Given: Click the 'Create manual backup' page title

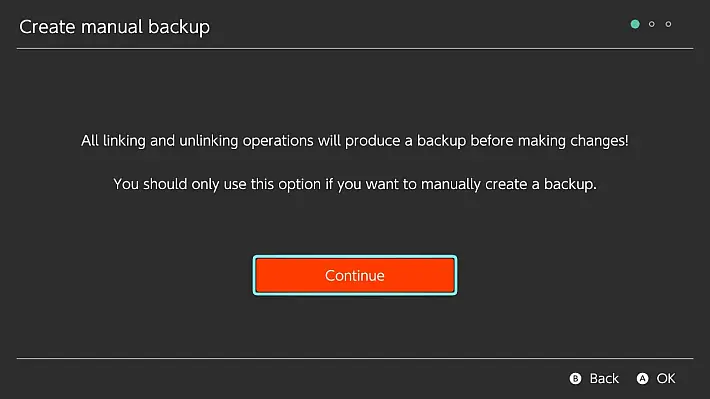Looking at the screenshot, I should 115,27.
